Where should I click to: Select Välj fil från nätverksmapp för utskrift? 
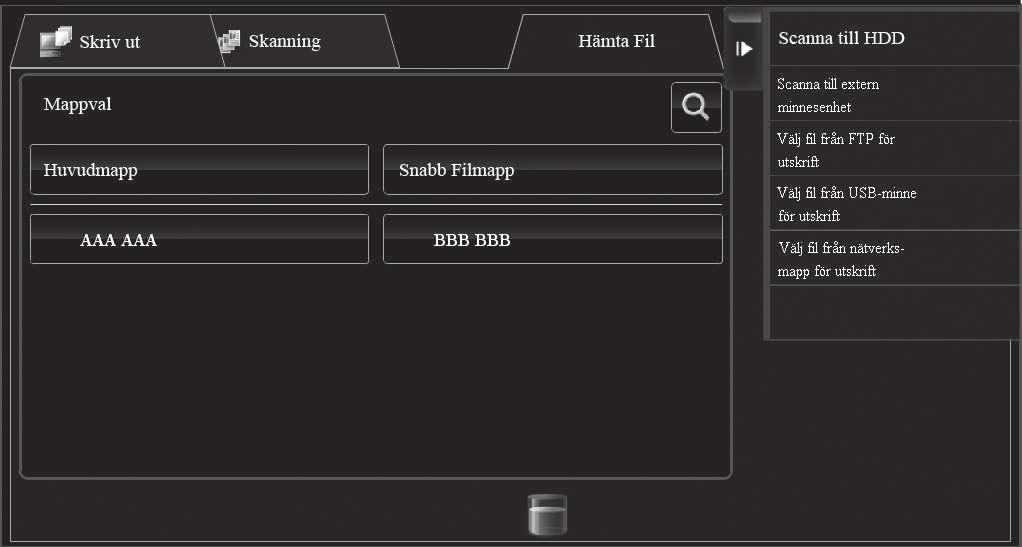pos(894,259)
